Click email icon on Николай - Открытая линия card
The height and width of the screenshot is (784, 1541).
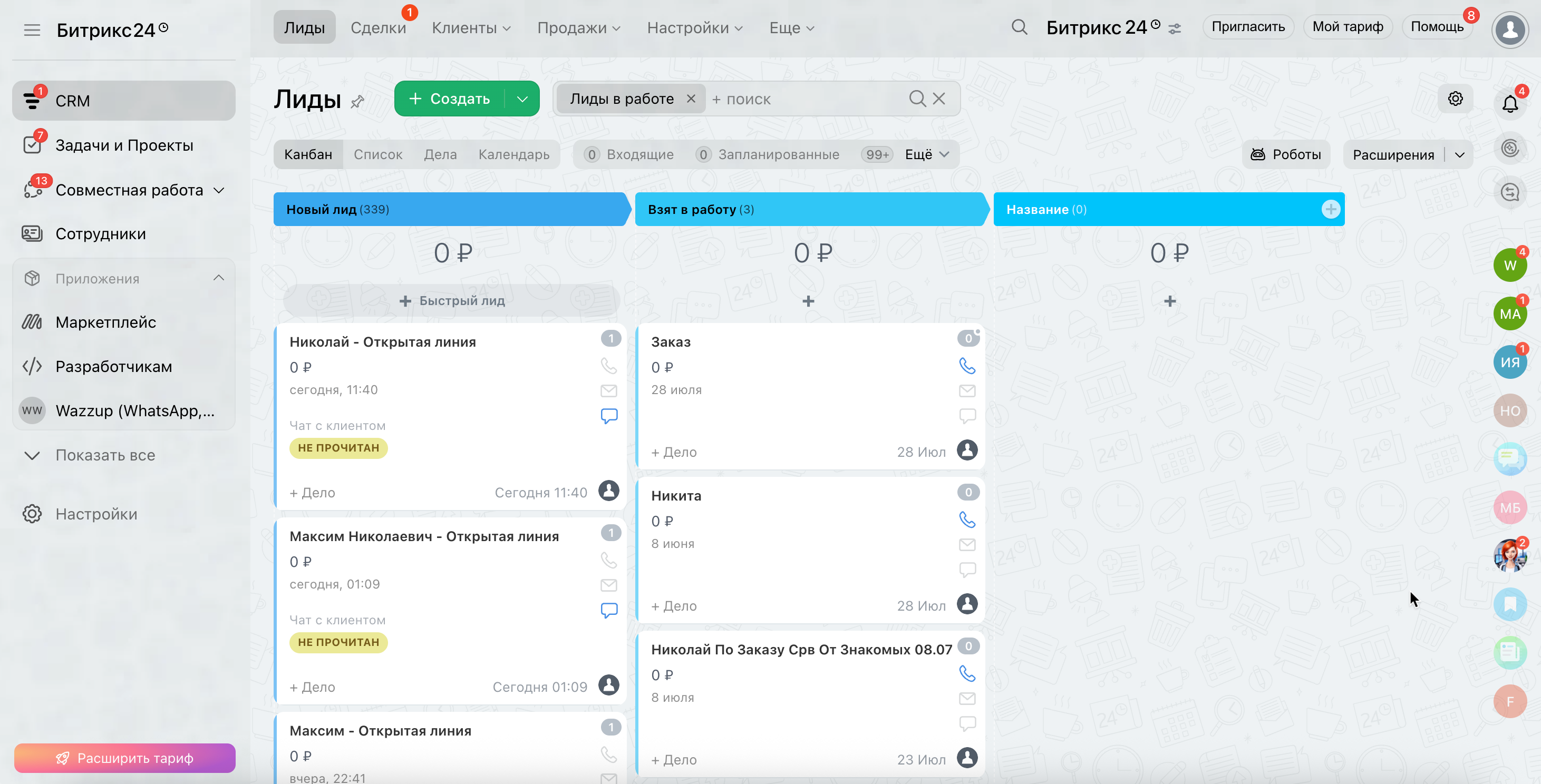point(608,390)
